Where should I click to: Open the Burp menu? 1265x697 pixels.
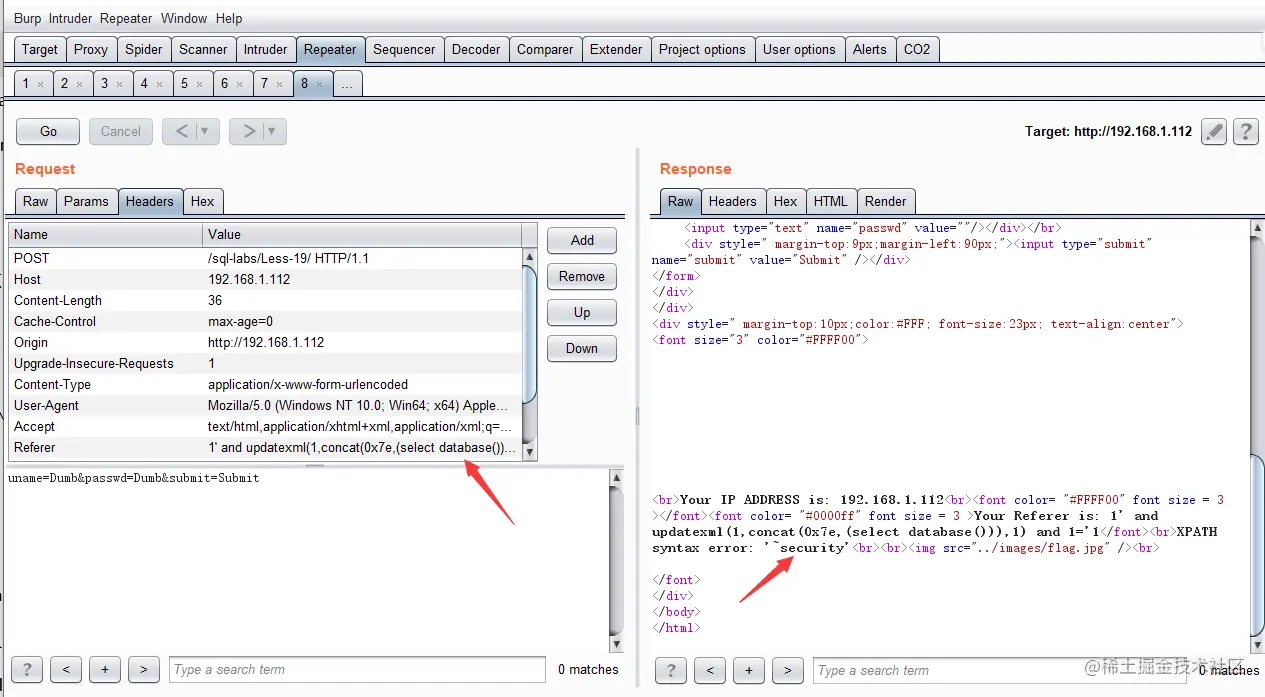pos(28,18)
